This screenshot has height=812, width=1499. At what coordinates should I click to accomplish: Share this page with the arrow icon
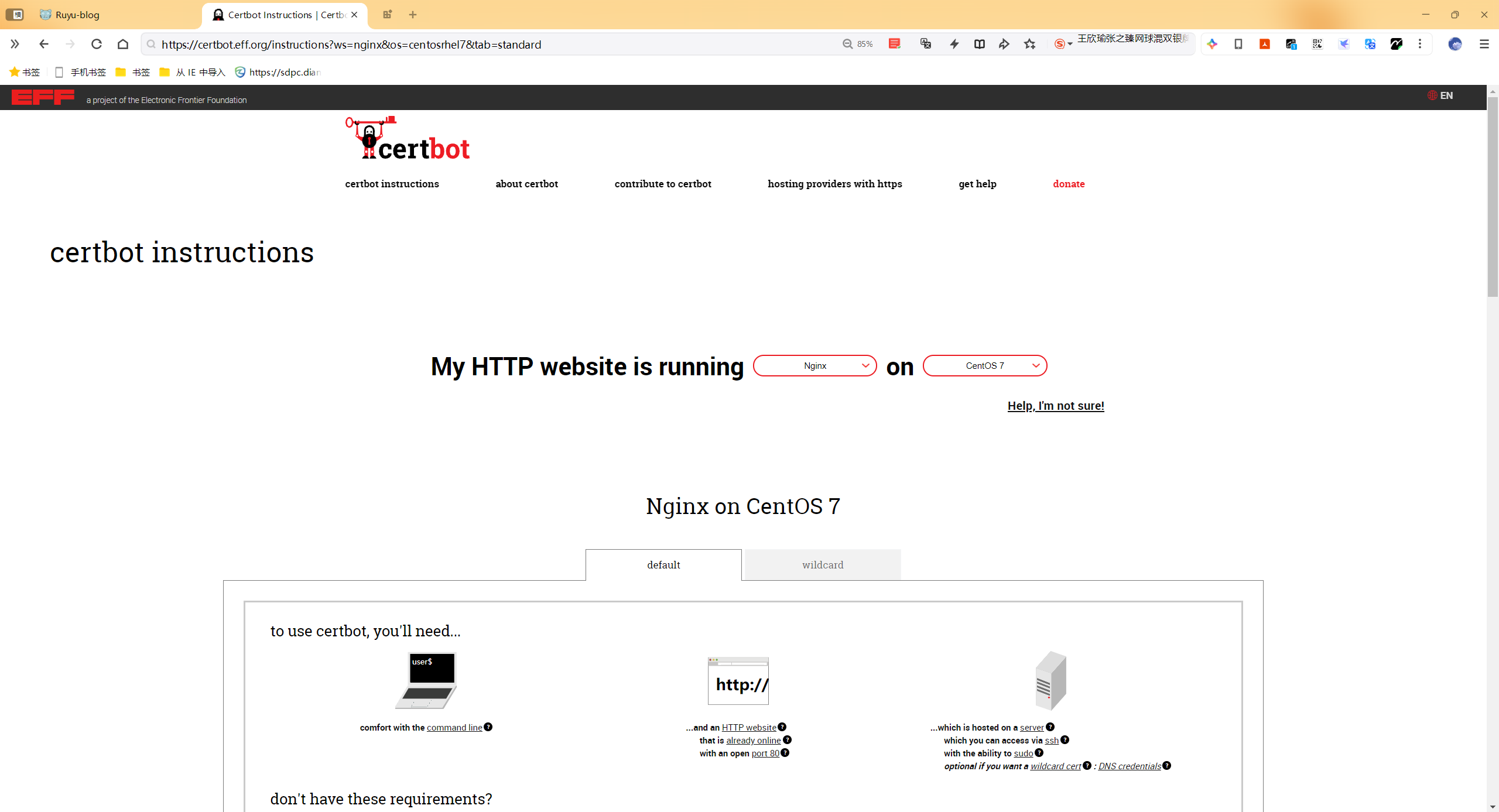1004,44
